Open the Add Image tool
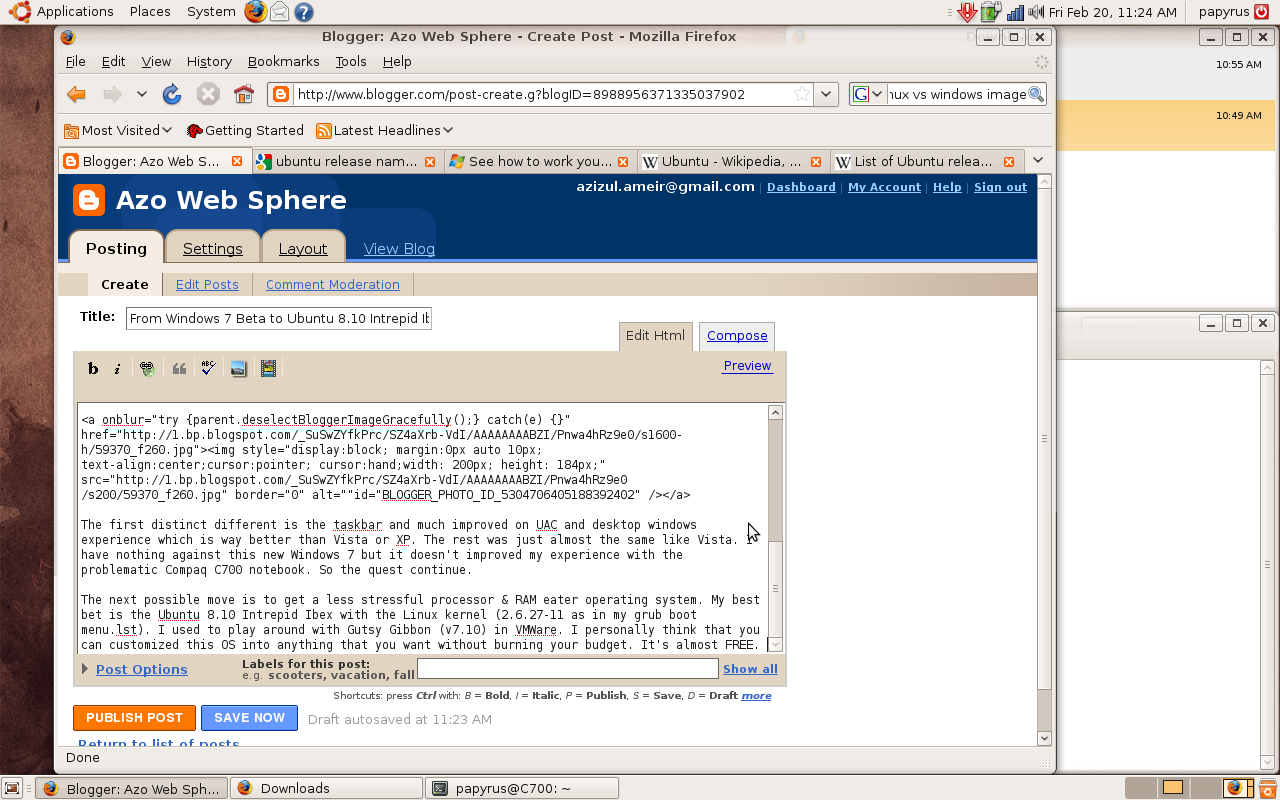Viewport: 1280px width, 800px height. pyautogui.click(x=238, y=369)
